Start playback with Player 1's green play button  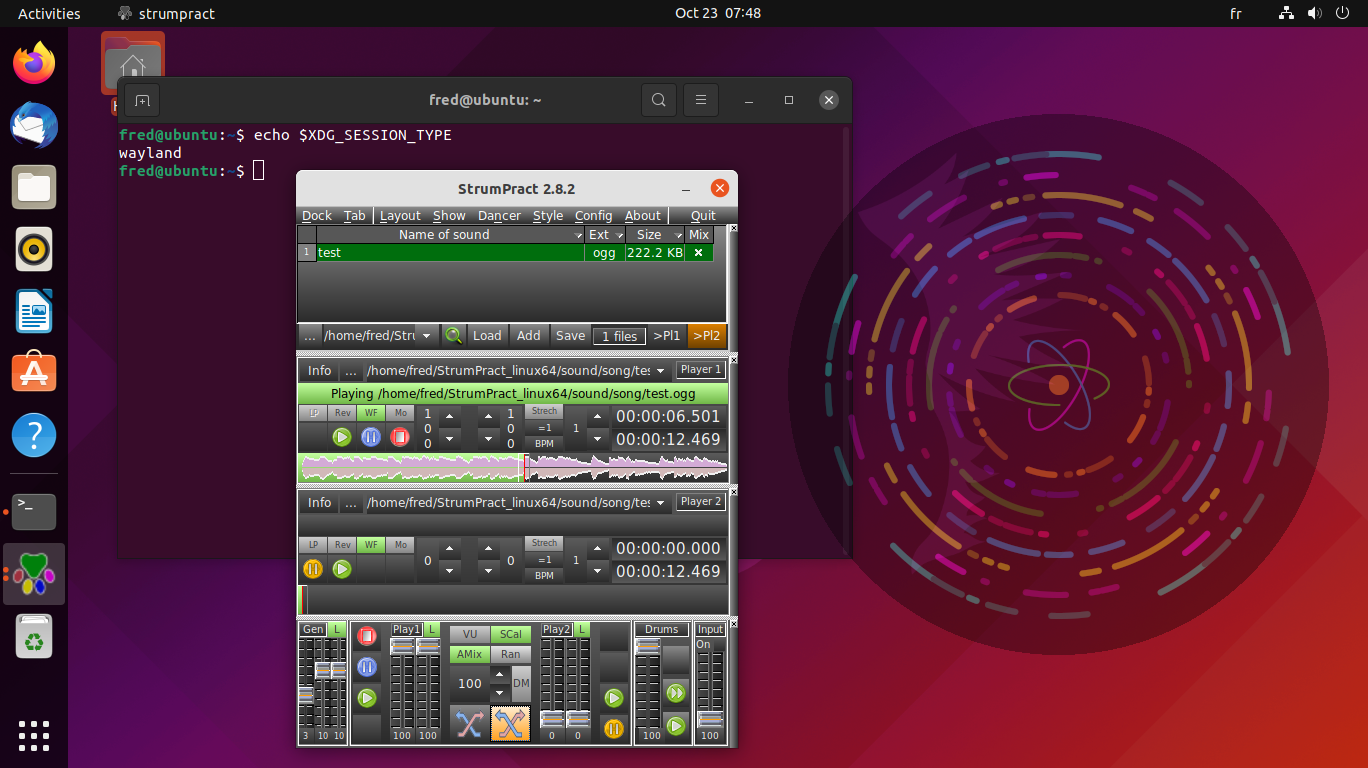342,437
